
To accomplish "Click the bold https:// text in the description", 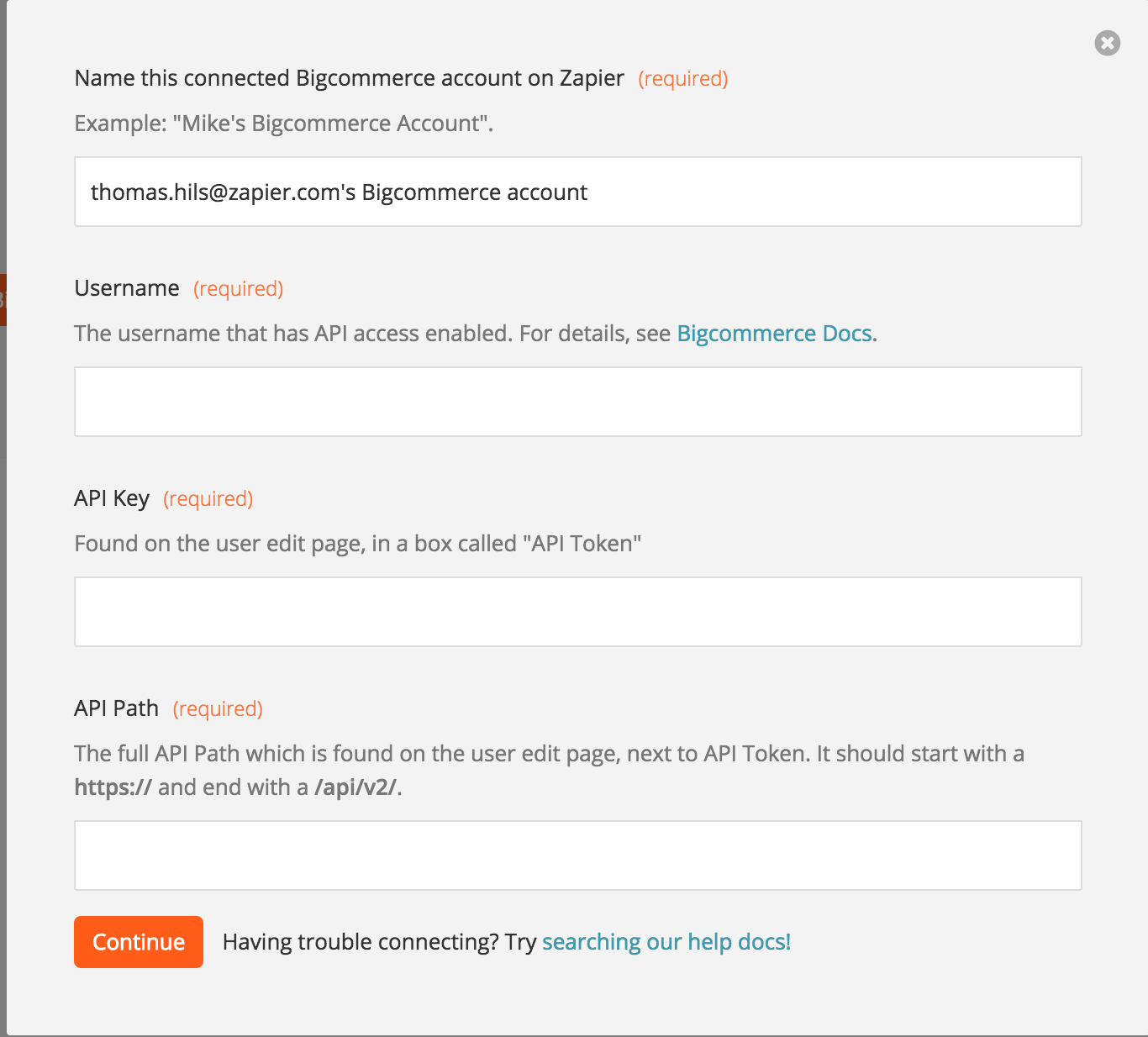I will [113, 787].
